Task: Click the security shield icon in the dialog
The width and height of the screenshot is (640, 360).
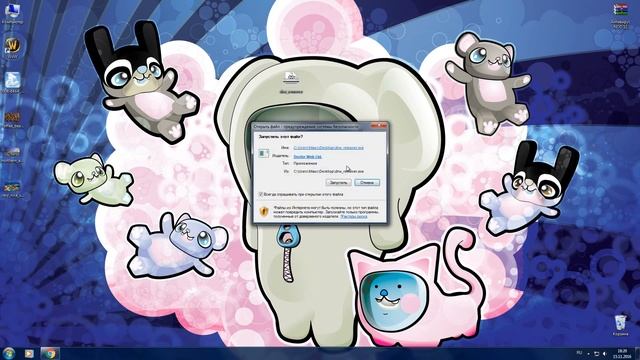Action: (264, 211)
